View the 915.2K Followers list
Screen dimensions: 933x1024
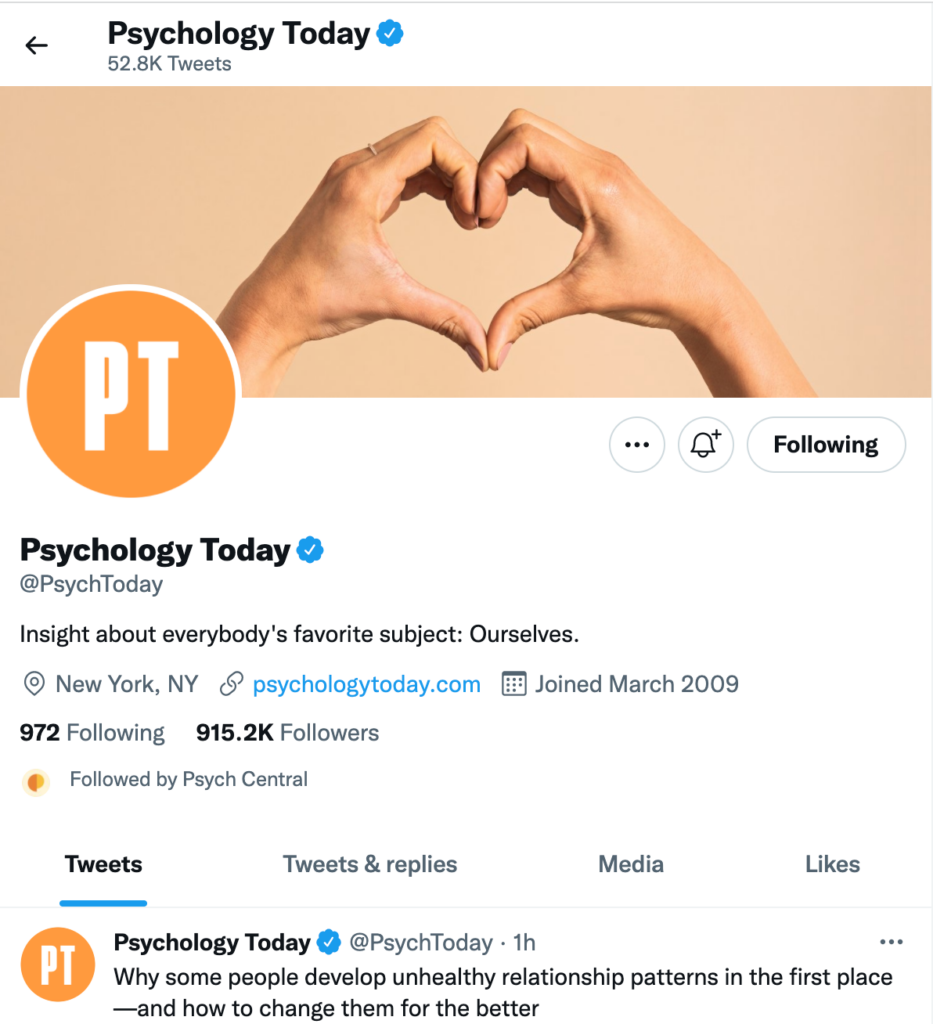point(287,733)
